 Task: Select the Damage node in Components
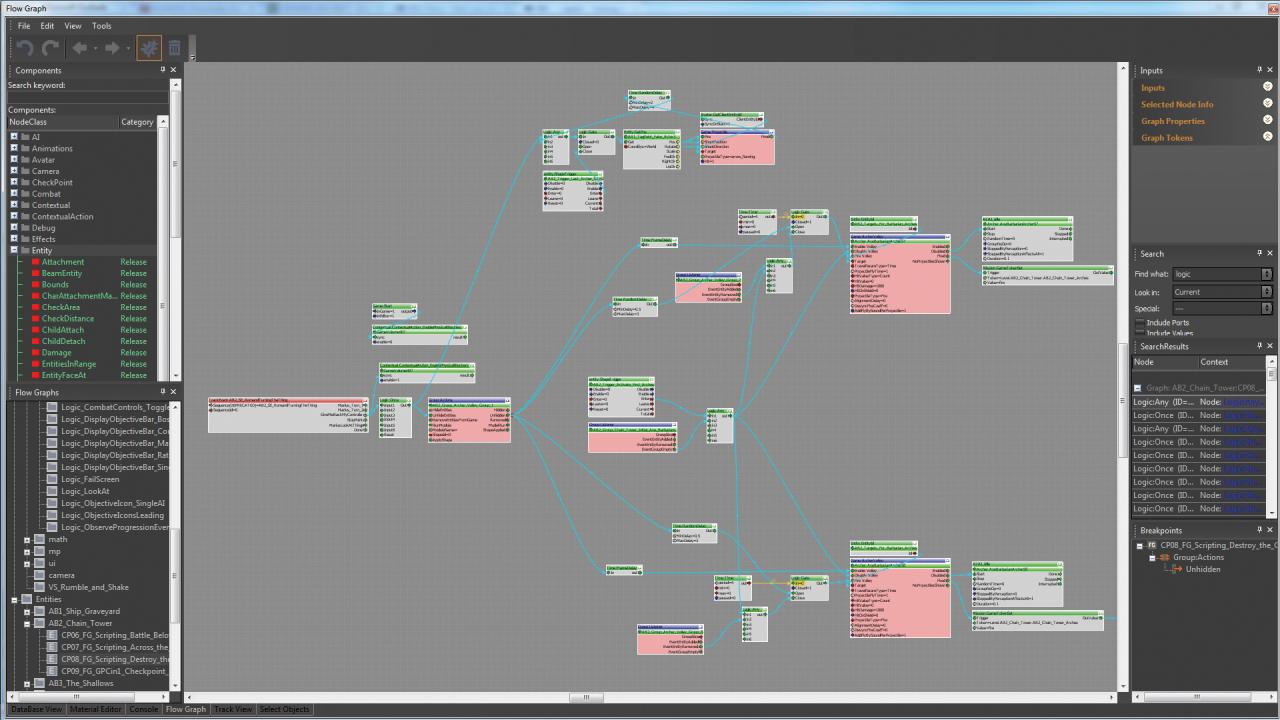(x=57, y=353)
